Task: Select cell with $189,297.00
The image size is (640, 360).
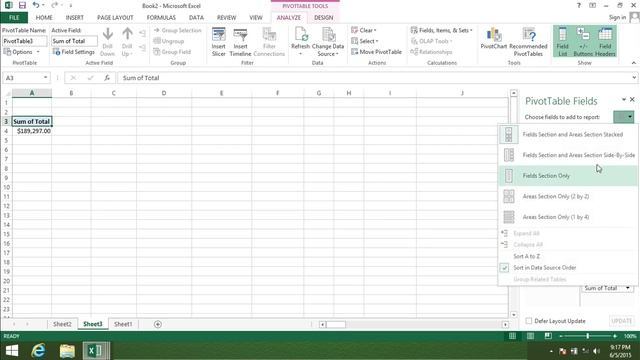Action: pyautogui.click(x=32, y=131)
